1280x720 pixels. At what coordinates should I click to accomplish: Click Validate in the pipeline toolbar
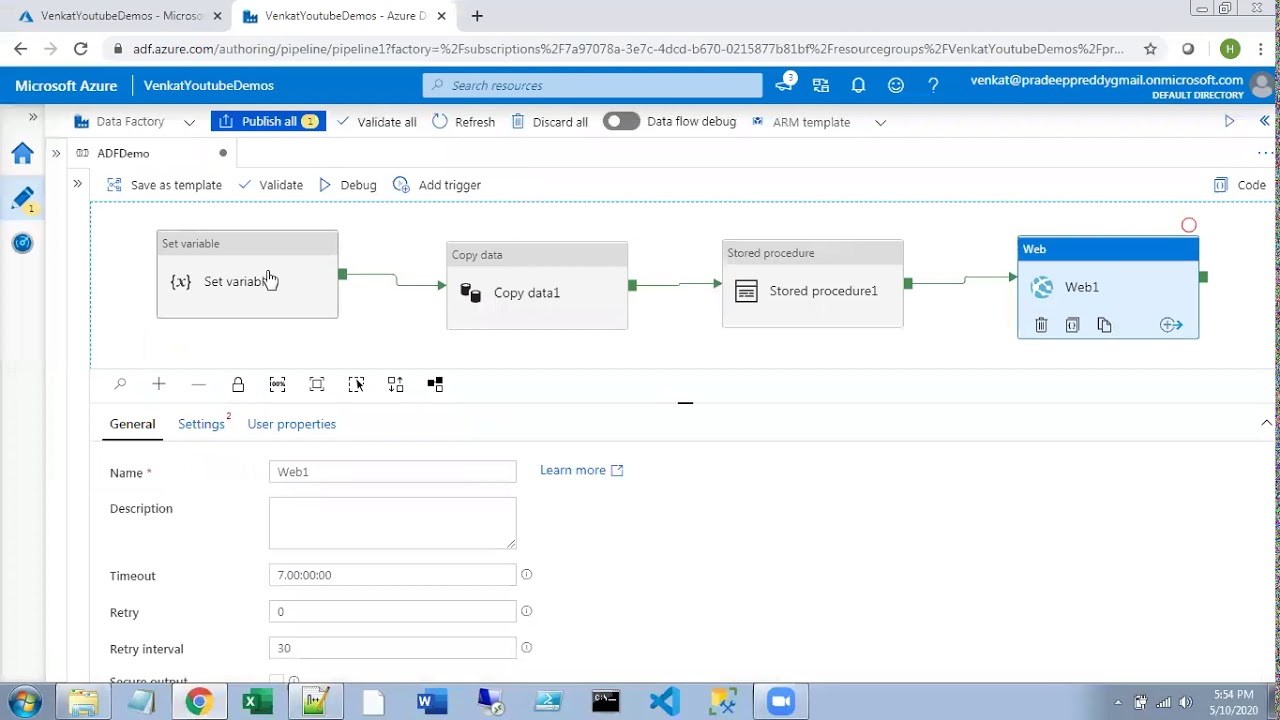(270, 185)
